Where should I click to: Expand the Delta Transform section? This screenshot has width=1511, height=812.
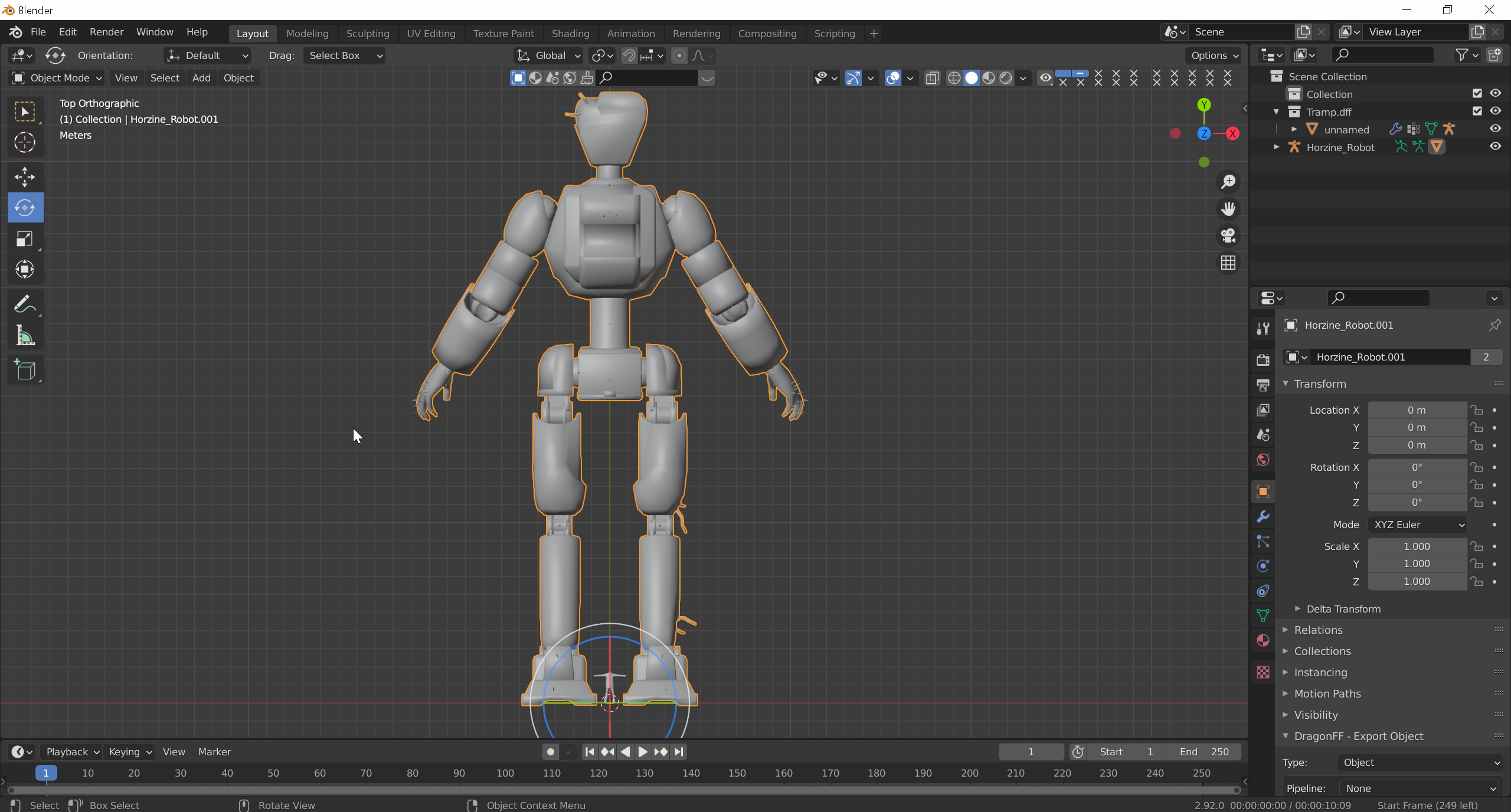coord(1343,609)
